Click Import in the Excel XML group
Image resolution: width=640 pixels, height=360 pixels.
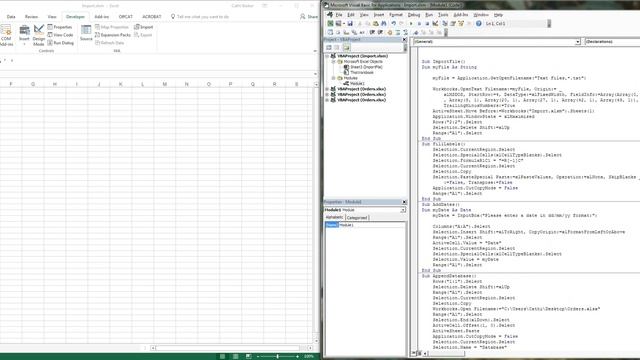tap(144, 27)
